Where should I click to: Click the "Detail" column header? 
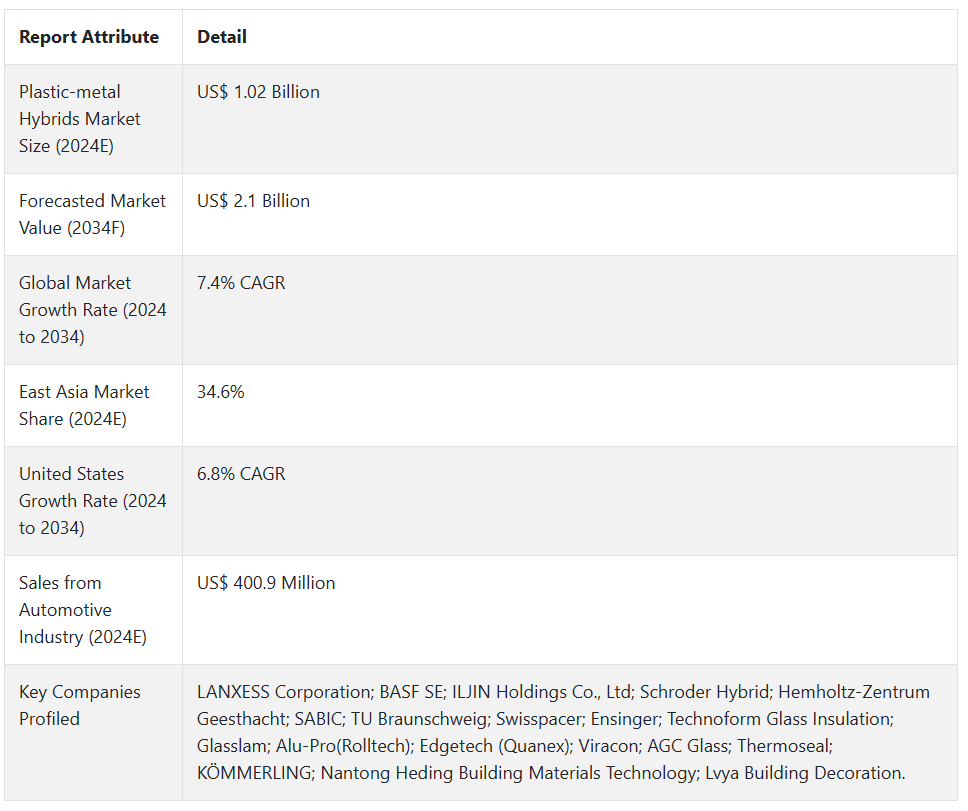pos(222,37)
